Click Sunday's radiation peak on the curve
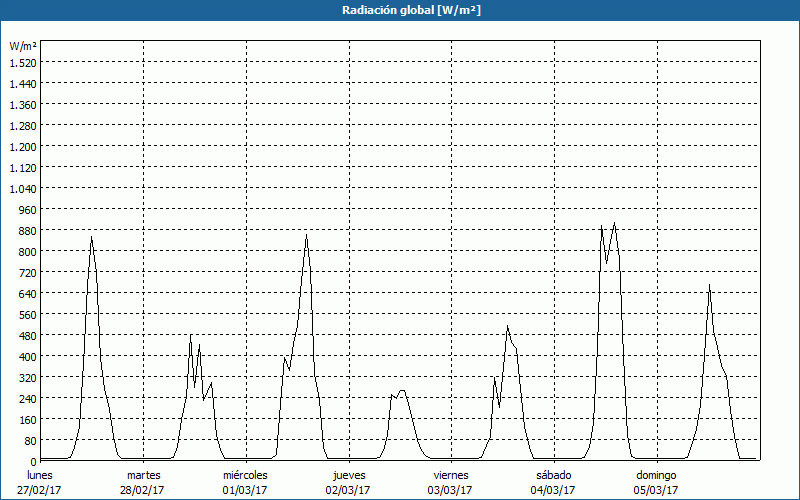This screenshot has width=800, height=500. pyautogui.click(x=709, y=285)
